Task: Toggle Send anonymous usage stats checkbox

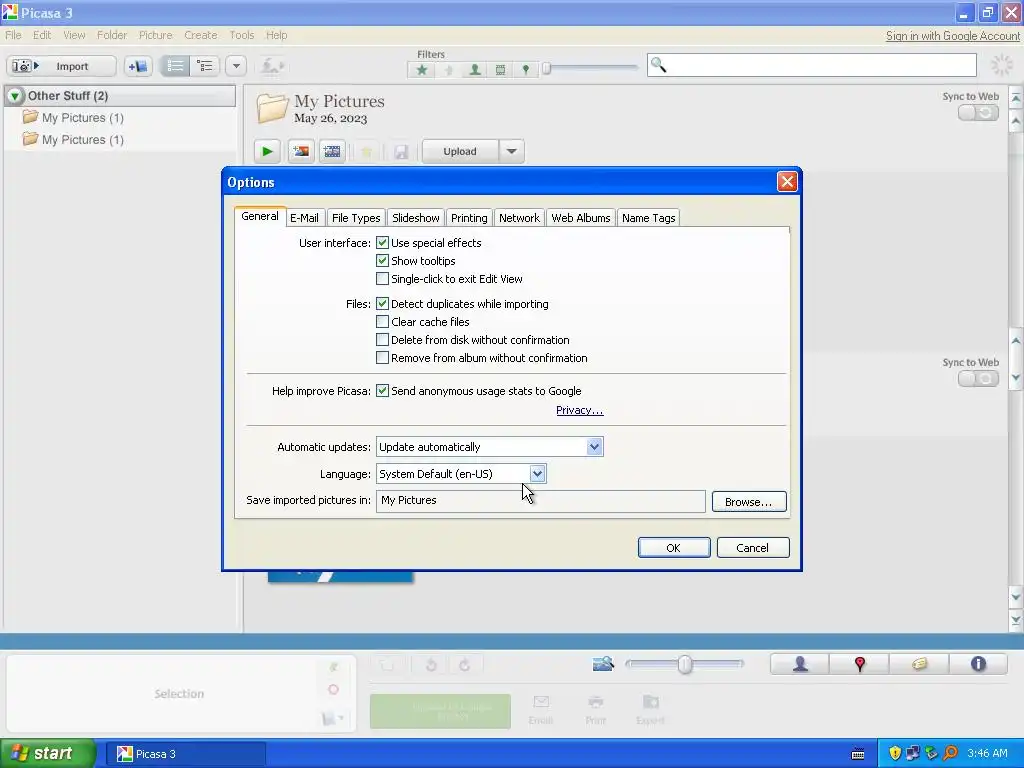Action: [382, 391]
